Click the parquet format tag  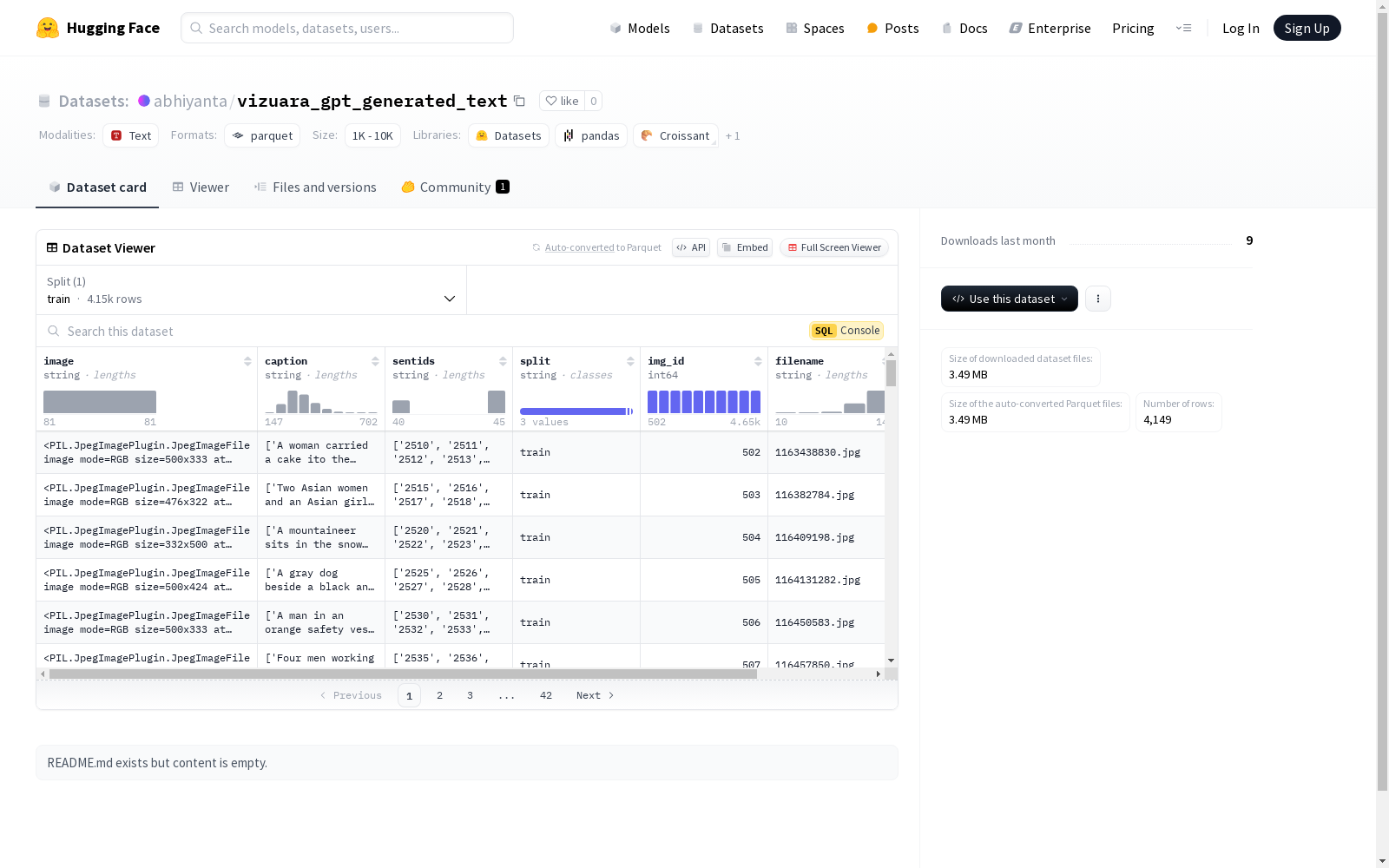[262, 135]
